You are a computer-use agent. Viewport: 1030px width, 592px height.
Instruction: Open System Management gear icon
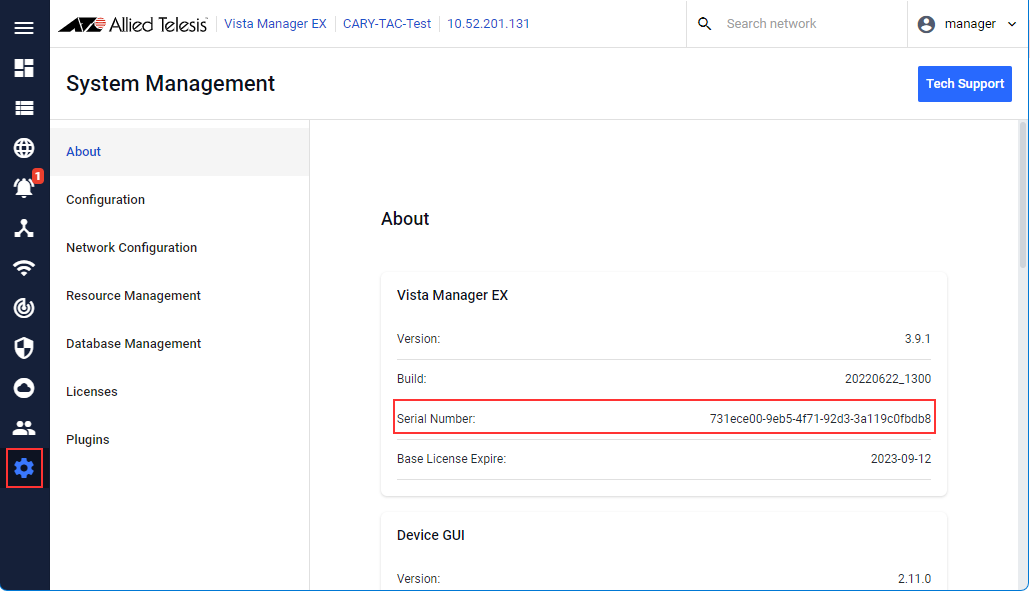click(24, 468)
